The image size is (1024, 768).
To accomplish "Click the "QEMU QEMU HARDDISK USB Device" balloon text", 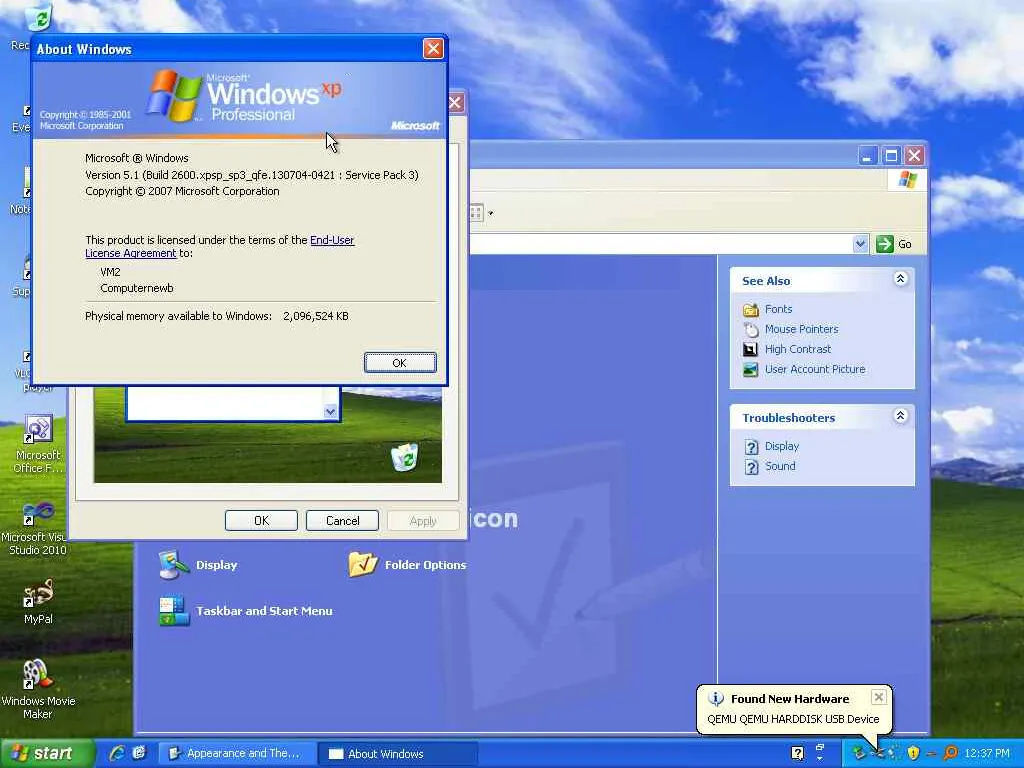I will tap(793, 719).
